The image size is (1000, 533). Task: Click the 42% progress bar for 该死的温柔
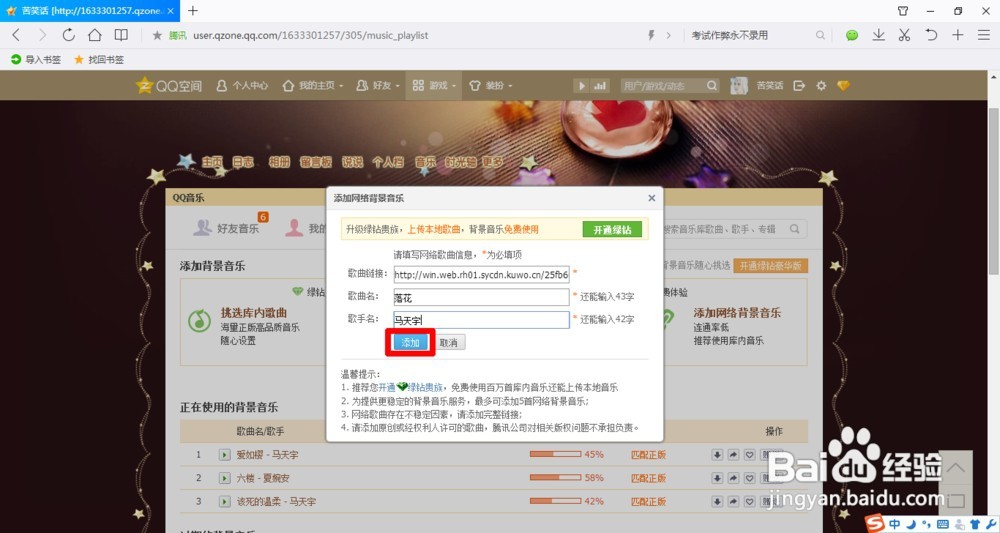pyautogui.click(x=555, y=501)
